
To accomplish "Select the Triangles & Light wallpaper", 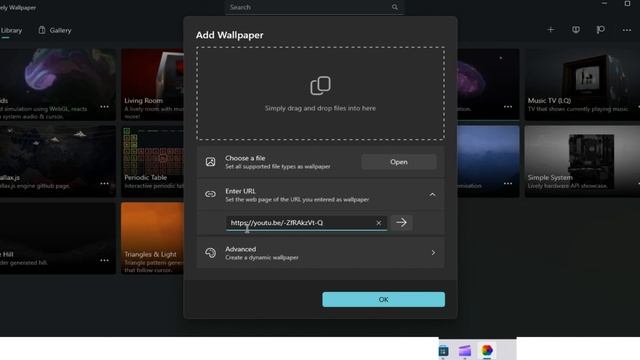I will click(x=153, y=238).
